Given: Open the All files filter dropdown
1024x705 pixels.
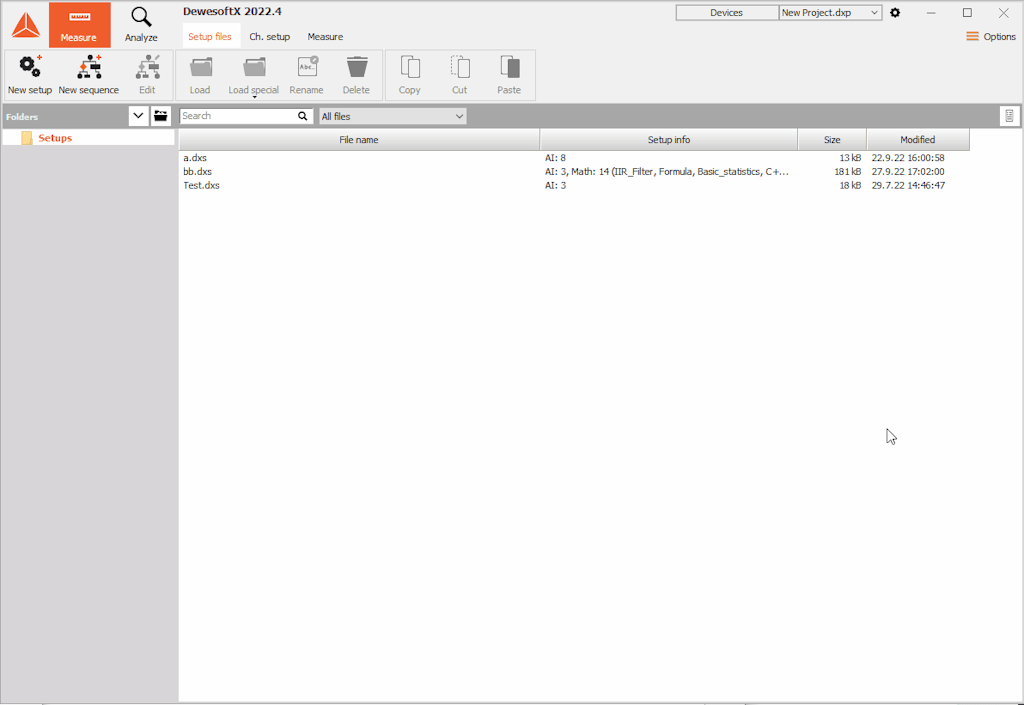Looking at the screenshot, I should (x=392, y=116).
